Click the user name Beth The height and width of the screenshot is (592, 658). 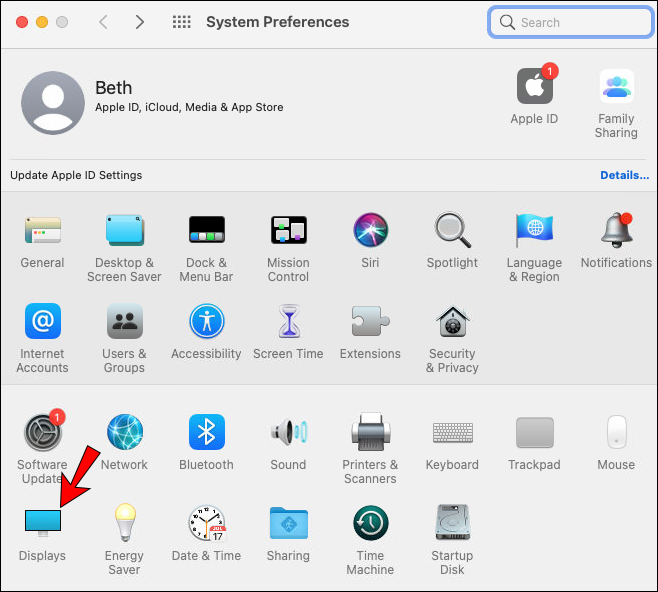tap(113, 88)
